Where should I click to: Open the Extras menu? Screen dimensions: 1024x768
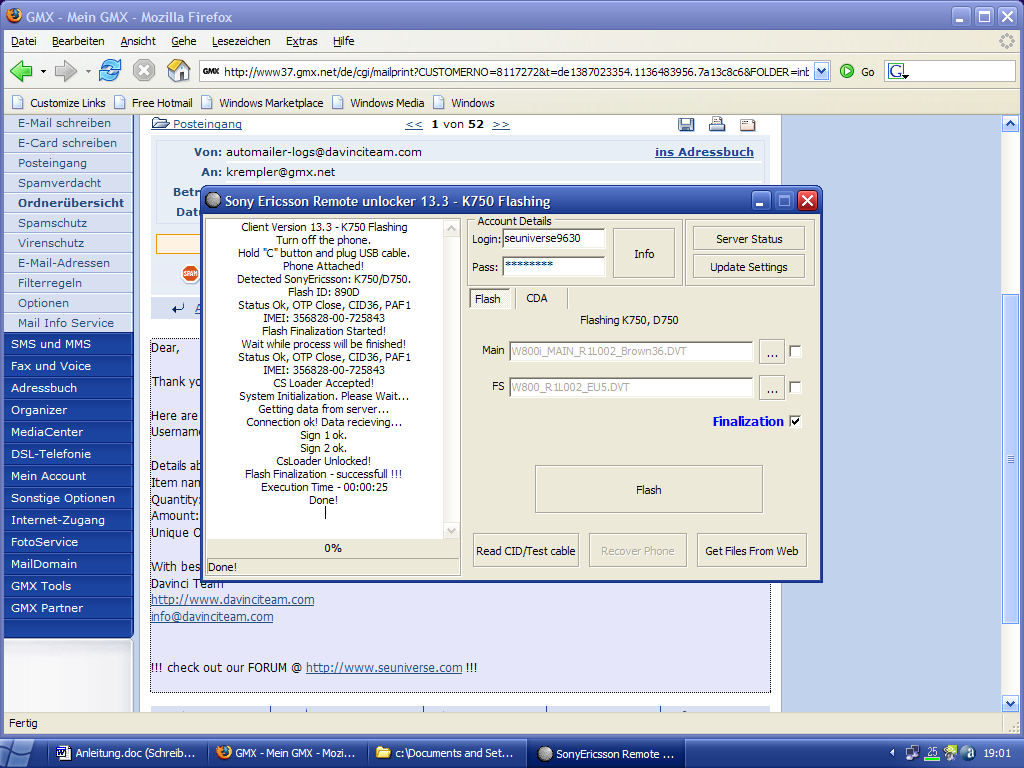click(301, 41)
